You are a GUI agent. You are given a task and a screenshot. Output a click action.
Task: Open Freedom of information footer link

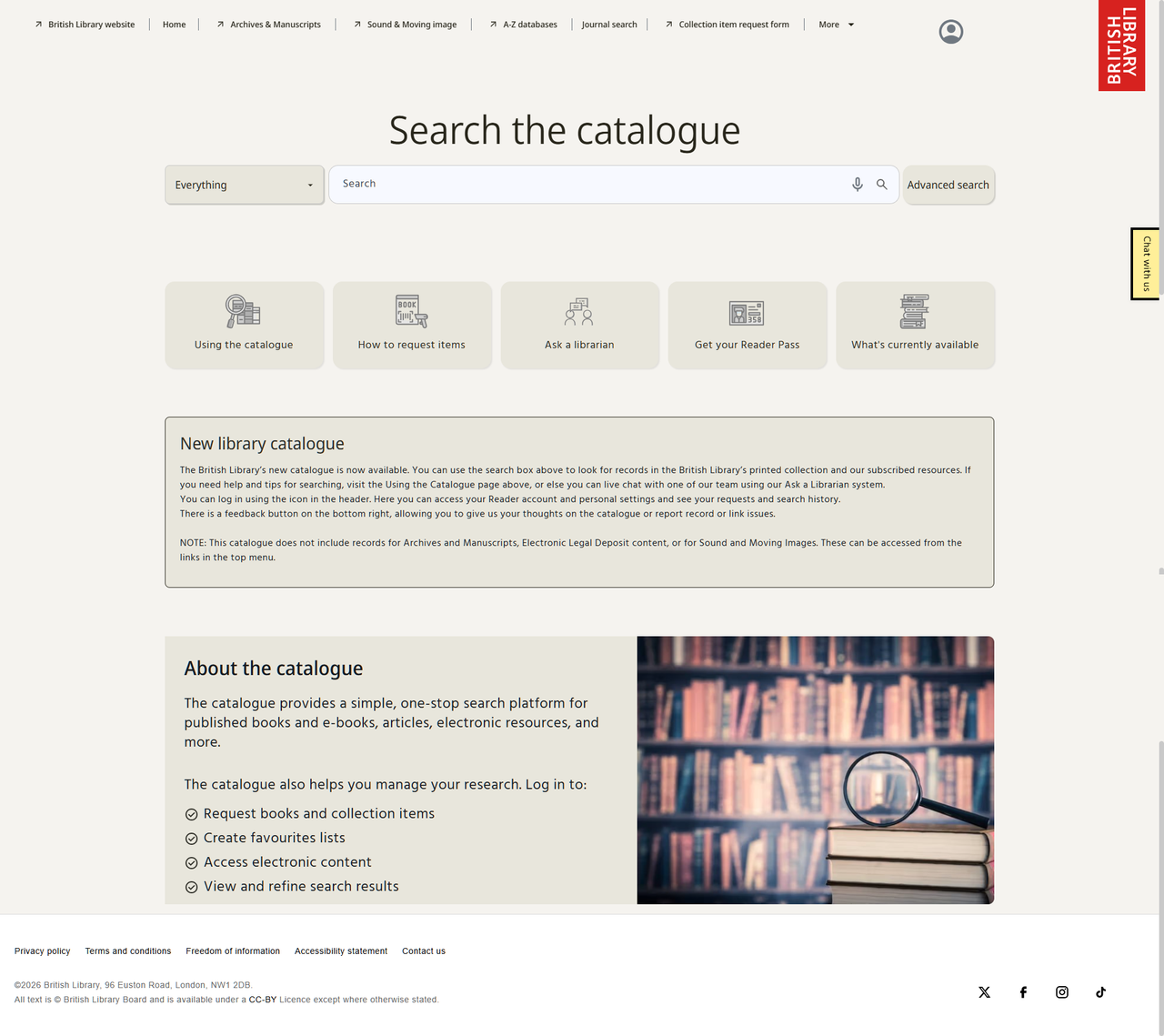pyautogui.click(x=233, y=951)
